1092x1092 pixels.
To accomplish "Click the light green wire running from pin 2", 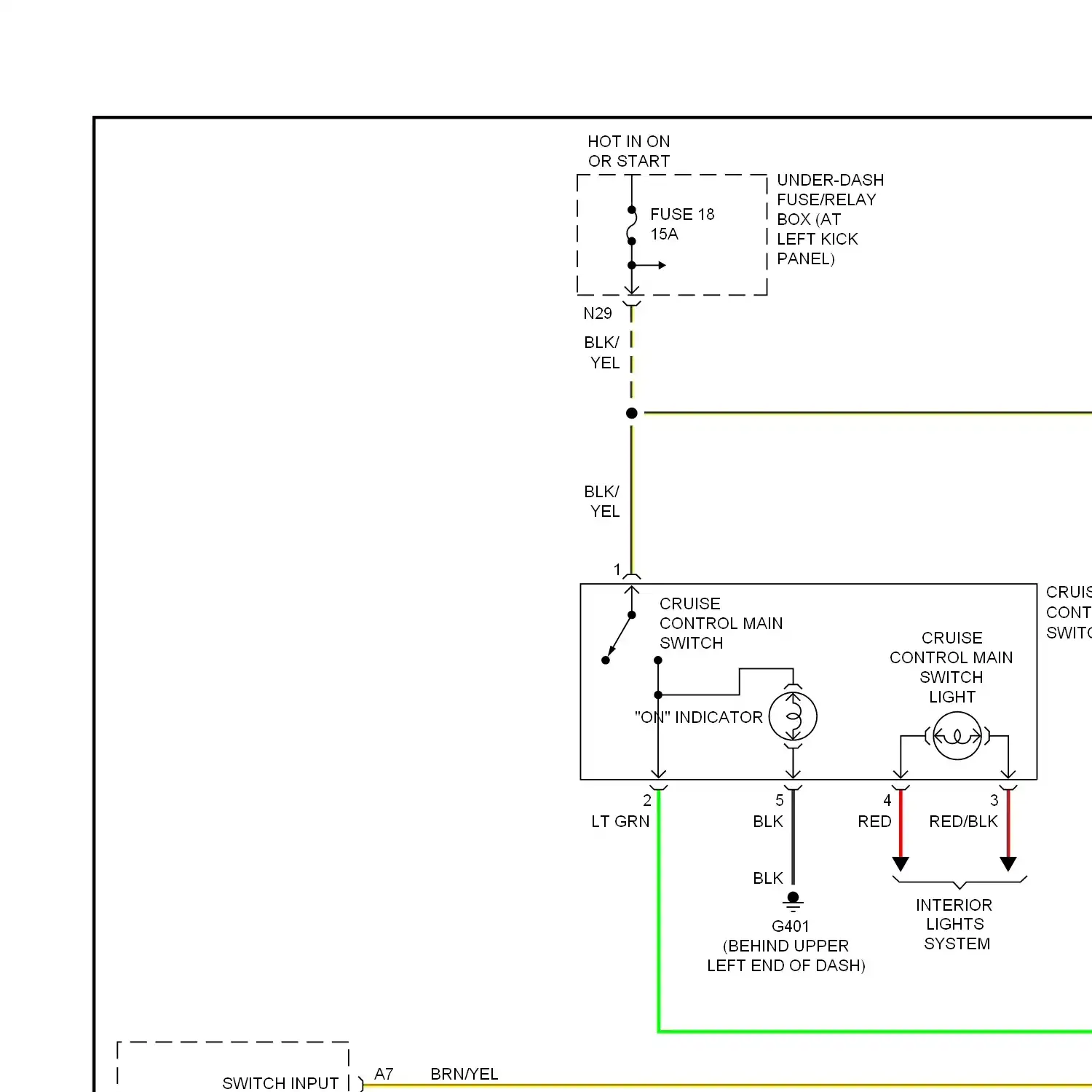I will coord(658,910).
